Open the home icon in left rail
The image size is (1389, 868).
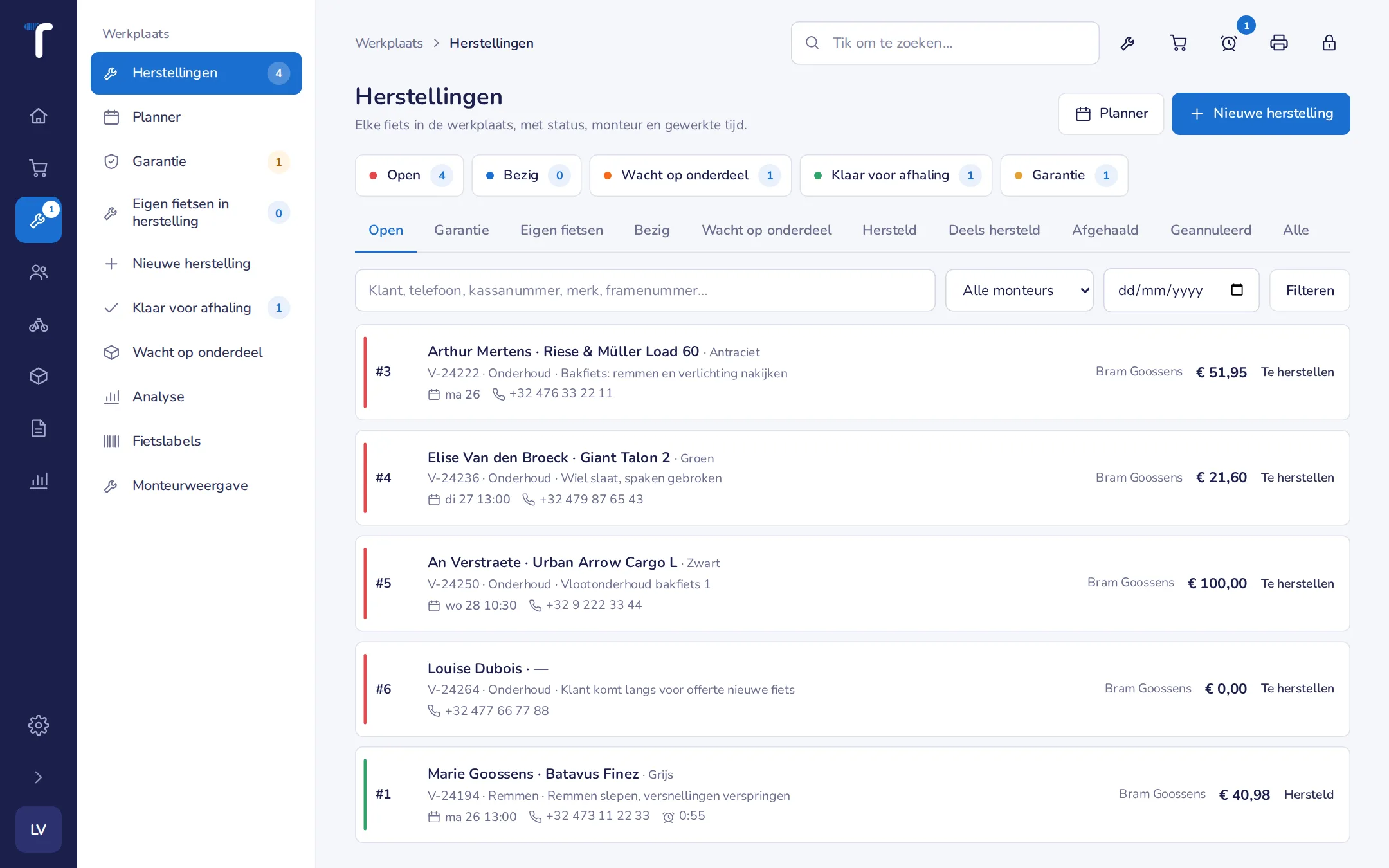pos(39,116)
